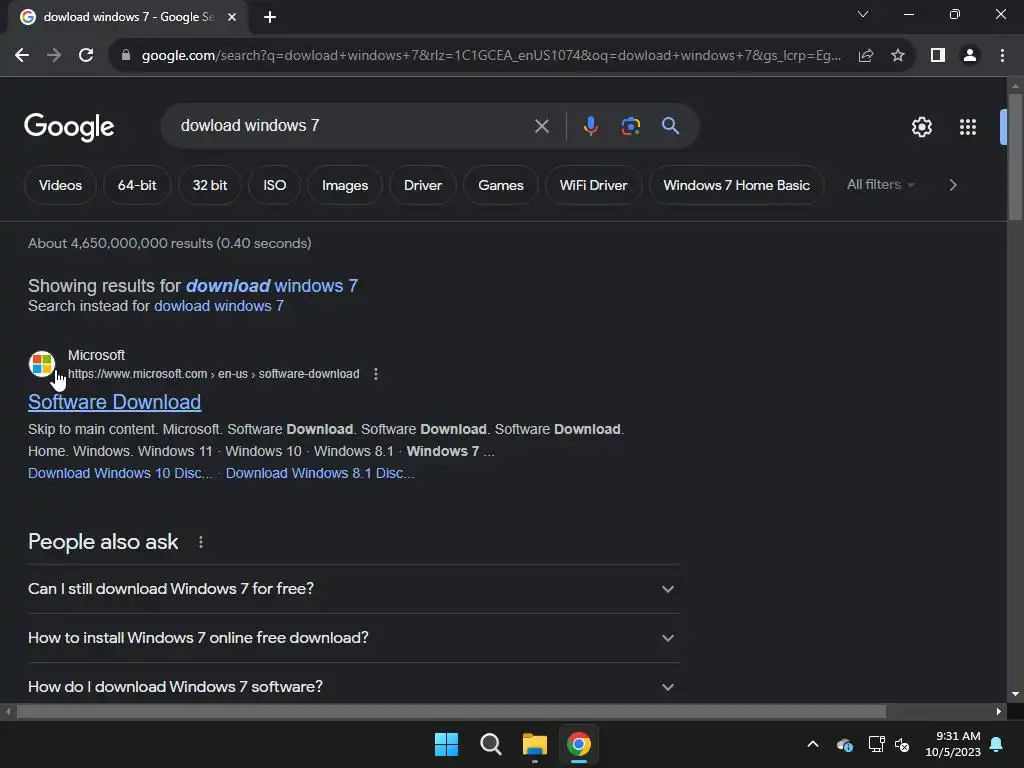Search instead for dowload windows 7
The height and width of the screenshot is (768, 1024).
[x=219, y=306]
